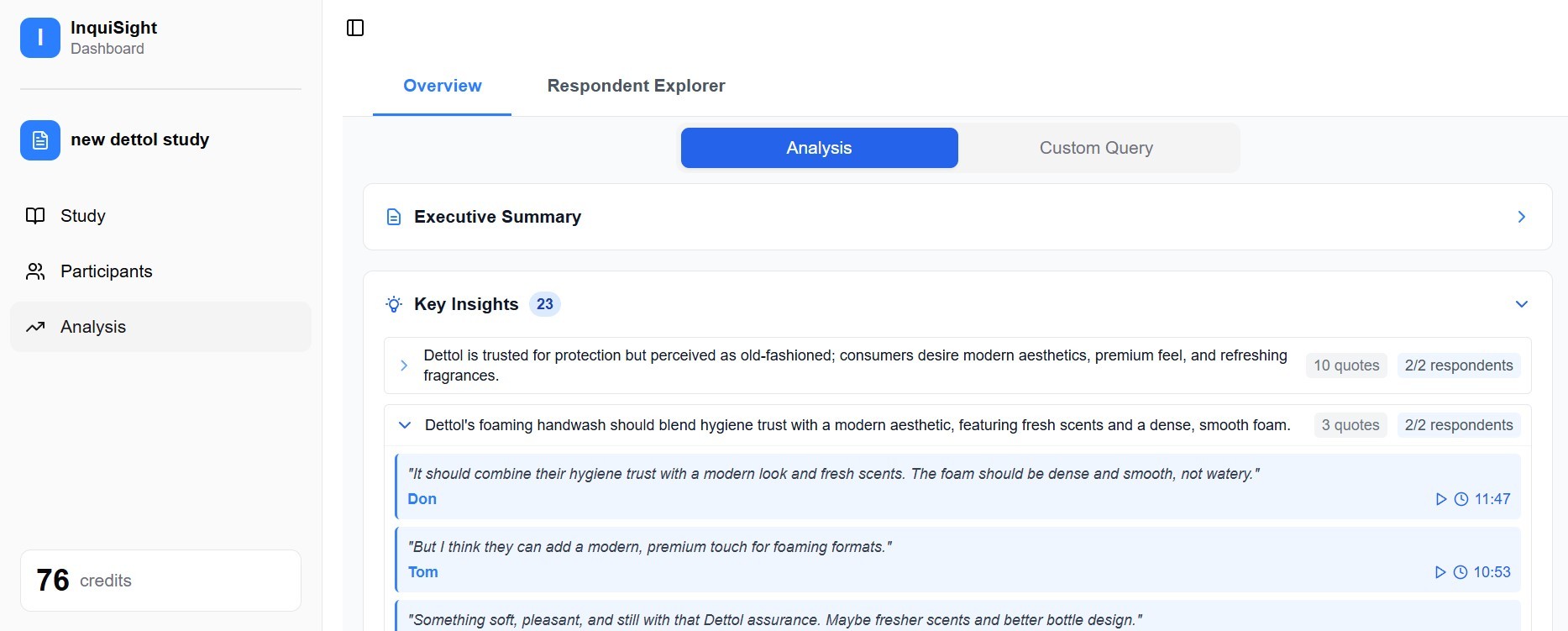1568x631 pixels.
Task: Play Tom's quote at 10:53
Action: pos(1440,572)
